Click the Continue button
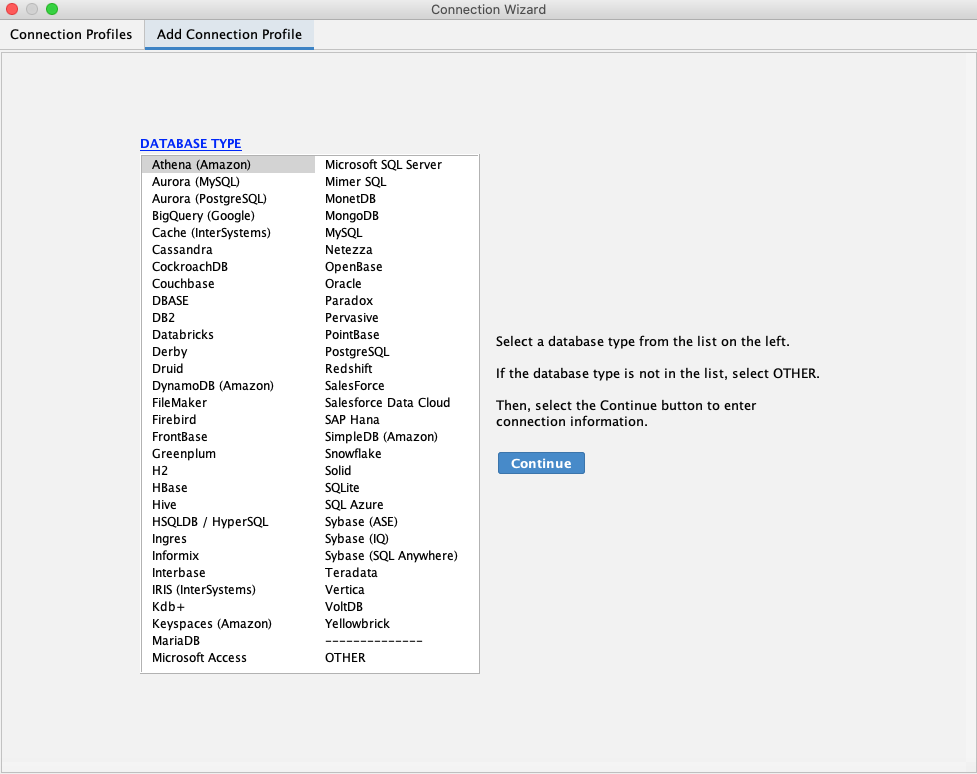Image resolution: width=977 pixels, height=774 pixels. click(541, 463)
